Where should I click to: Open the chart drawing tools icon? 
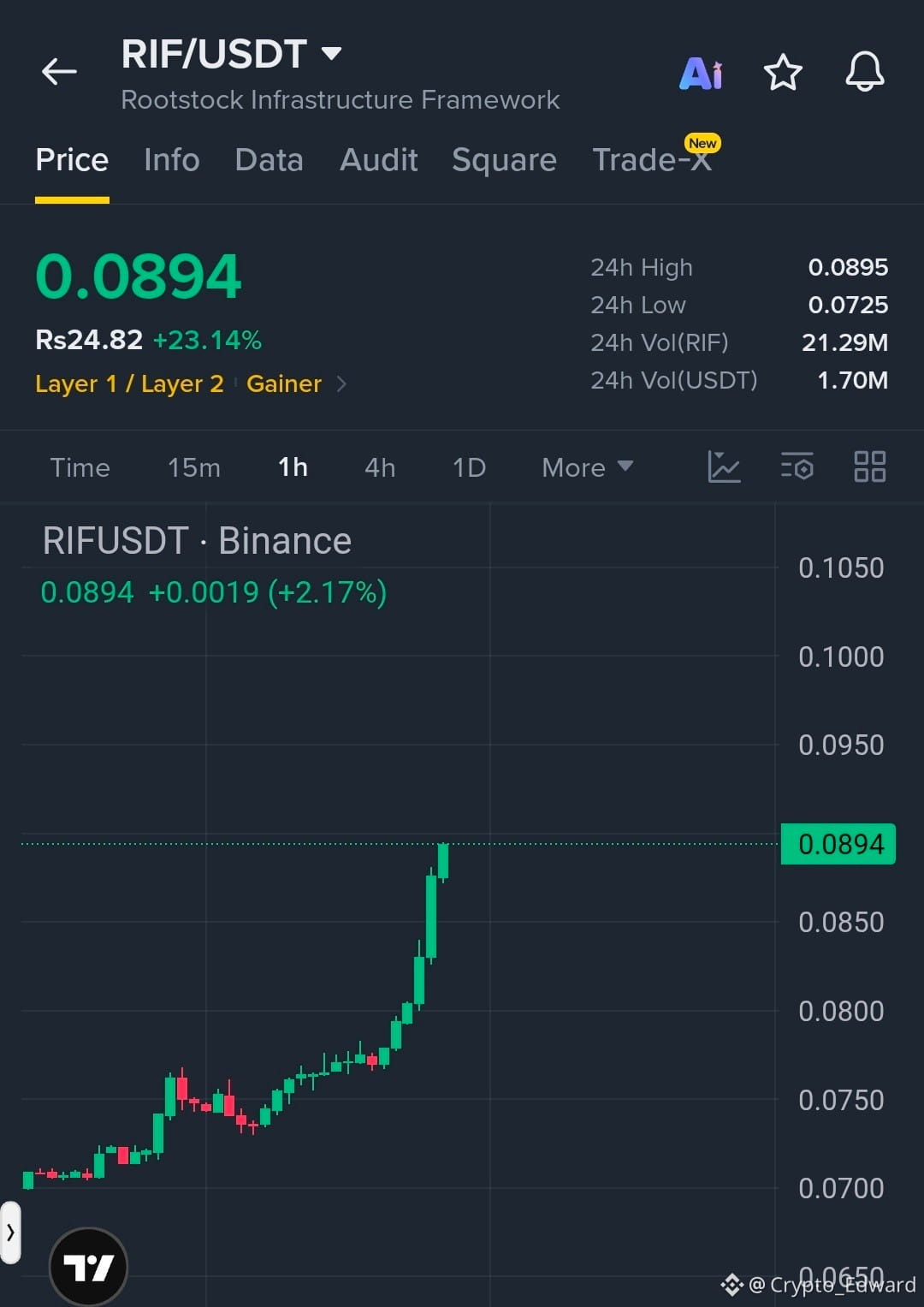pos(724,466)
